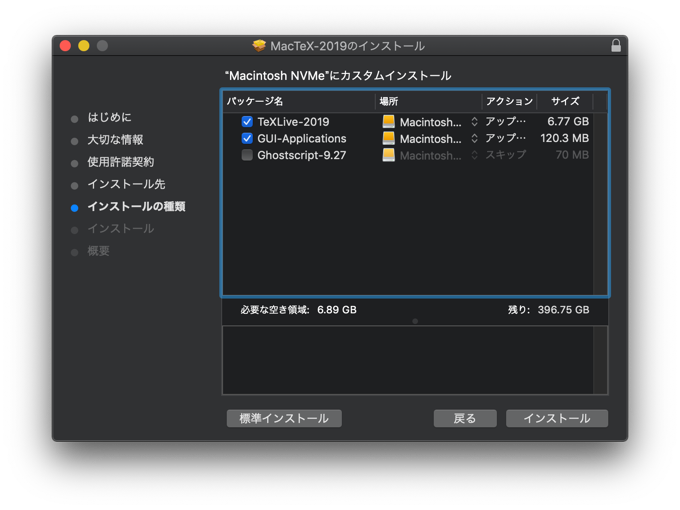Select the インストール先 step in sidebar
This screenshot has width=680, height=510.
[126, 184]
